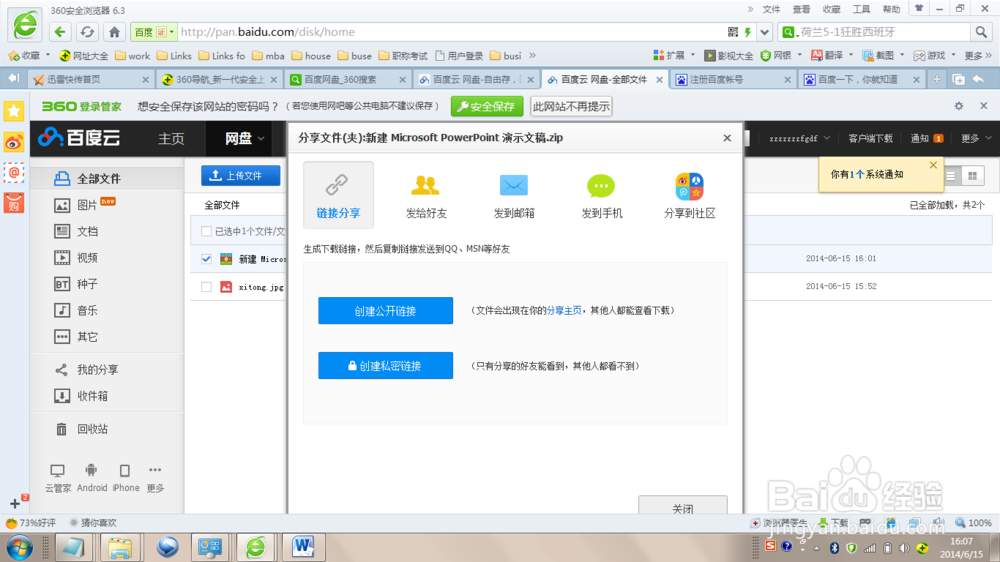Viewport: 1000px width, 562px height.
Task: Open Word from the Windows taskbar
Action: click(304, 547)
